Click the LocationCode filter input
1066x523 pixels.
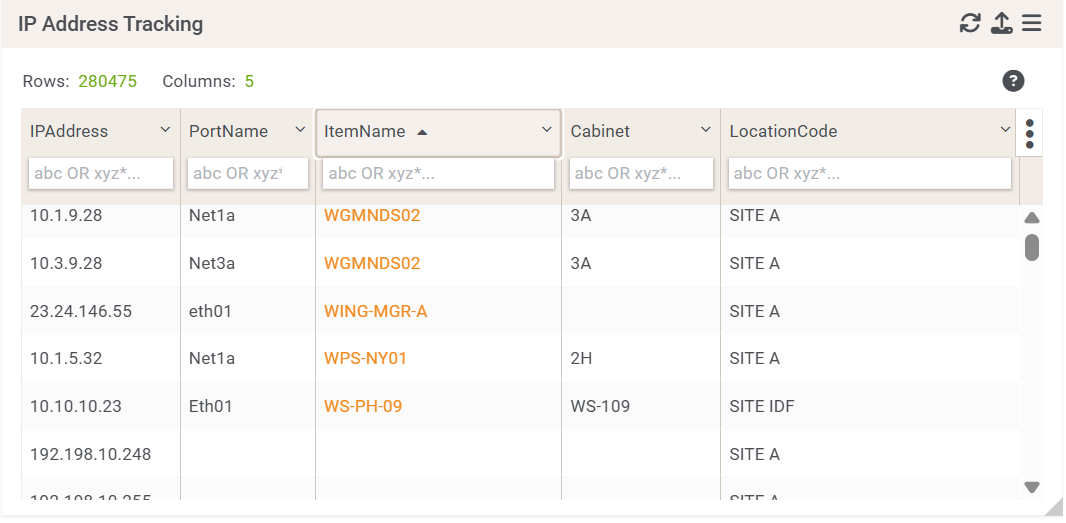click(869, 173)
